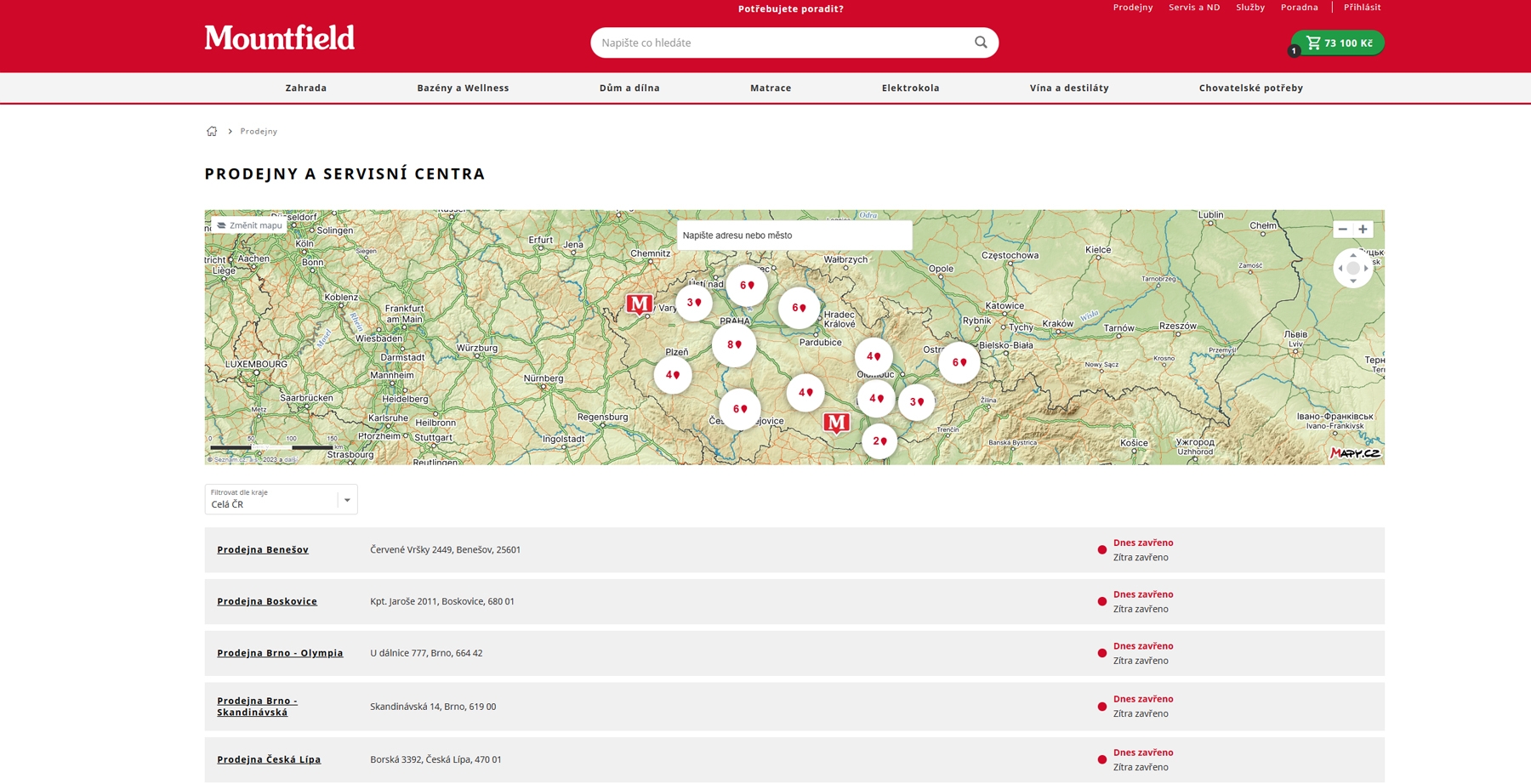Zoom out the map with minus button
Screen dimensions: 1531x784
coord(1342,229)
